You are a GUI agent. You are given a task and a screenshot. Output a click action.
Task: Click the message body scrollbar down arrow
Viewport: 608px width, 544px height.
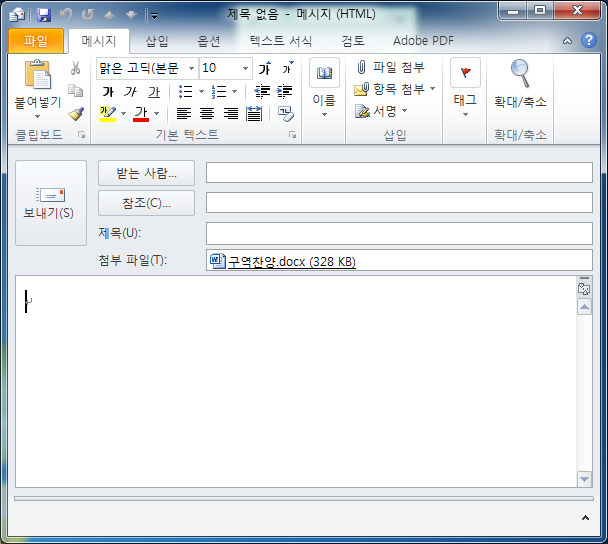tap(584, 479)
